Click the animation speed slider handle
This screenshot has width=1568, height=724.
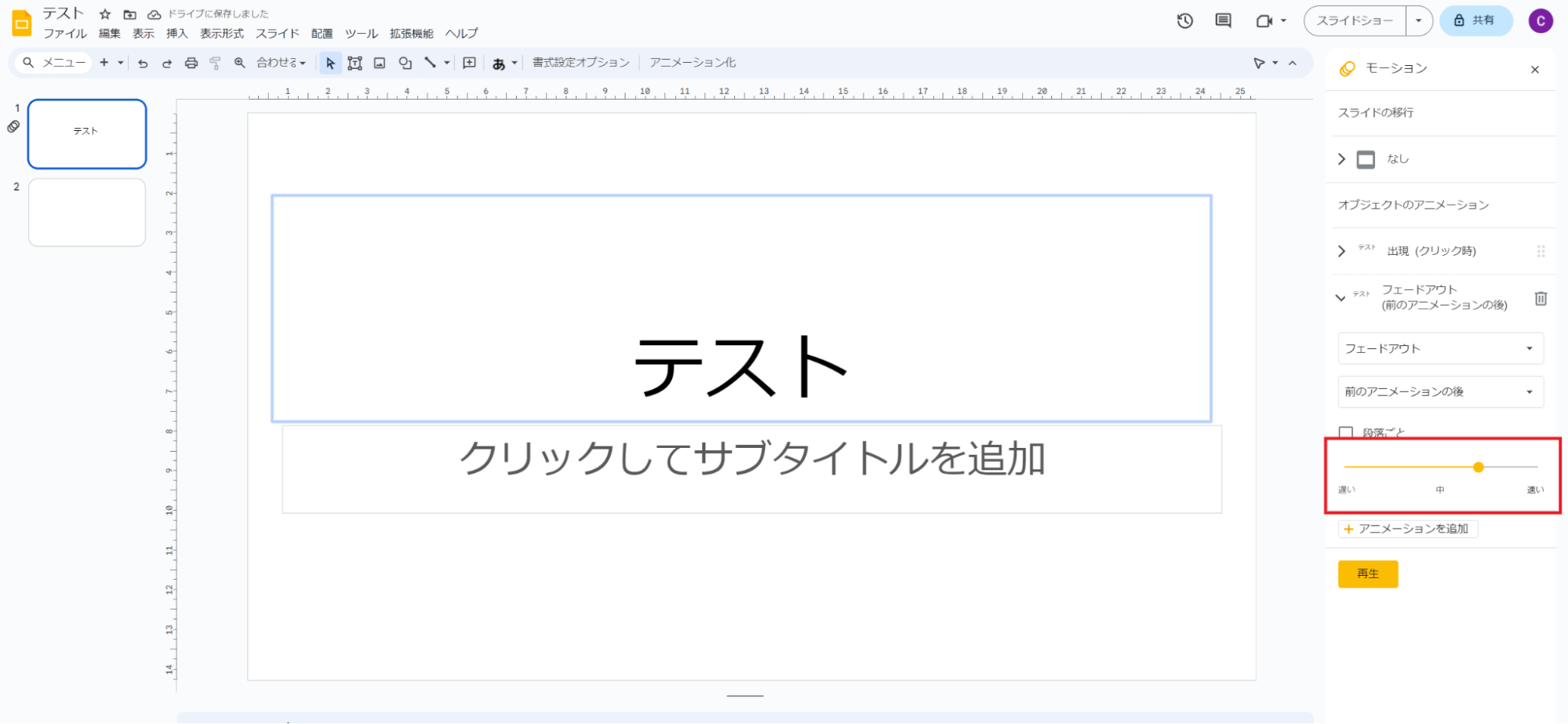1479,467
